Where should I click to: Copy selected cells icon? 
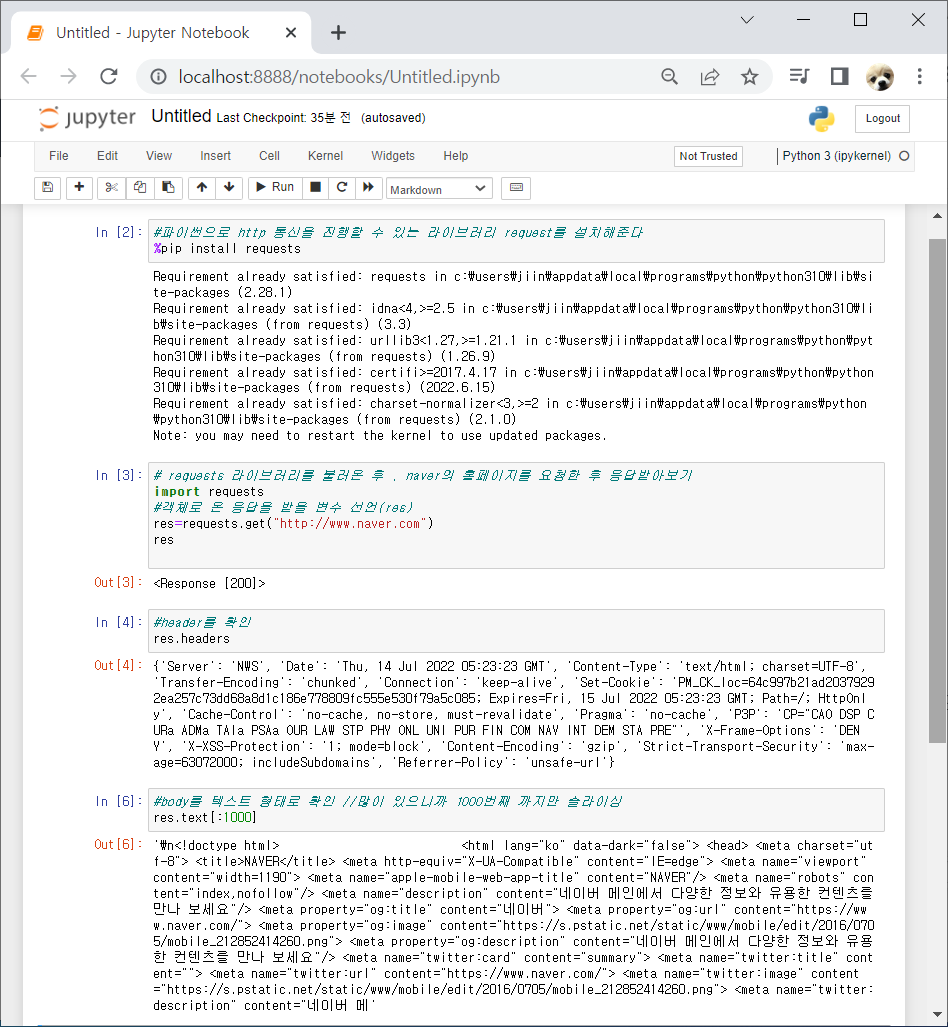tap(140, 188)
